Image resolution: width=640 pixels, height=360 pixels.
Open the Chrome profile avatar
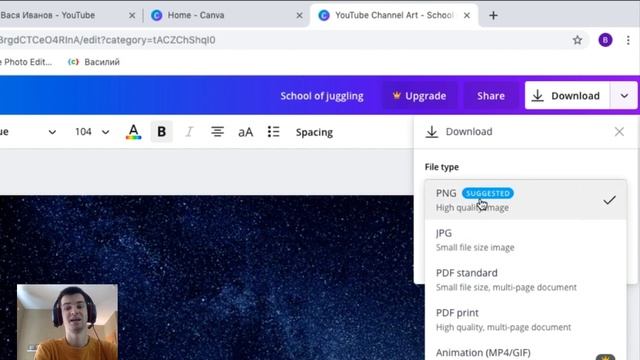tap(605, 40)
